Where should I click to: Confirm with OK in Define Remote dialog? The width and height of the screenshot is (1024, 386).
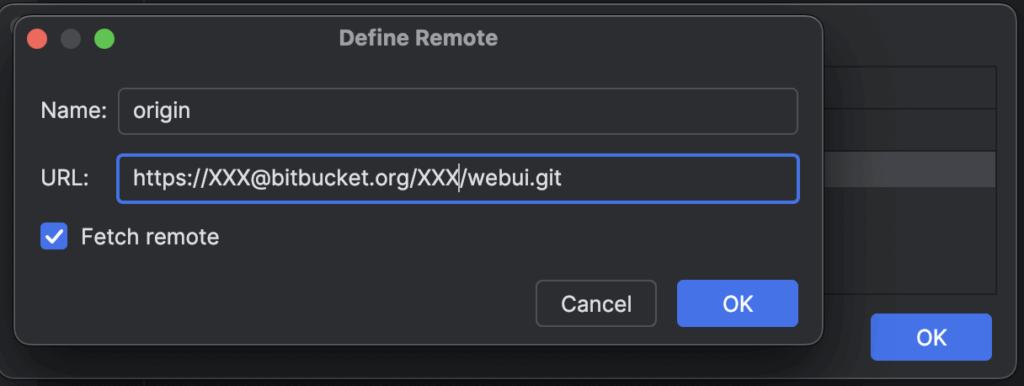tap(737, 304)
